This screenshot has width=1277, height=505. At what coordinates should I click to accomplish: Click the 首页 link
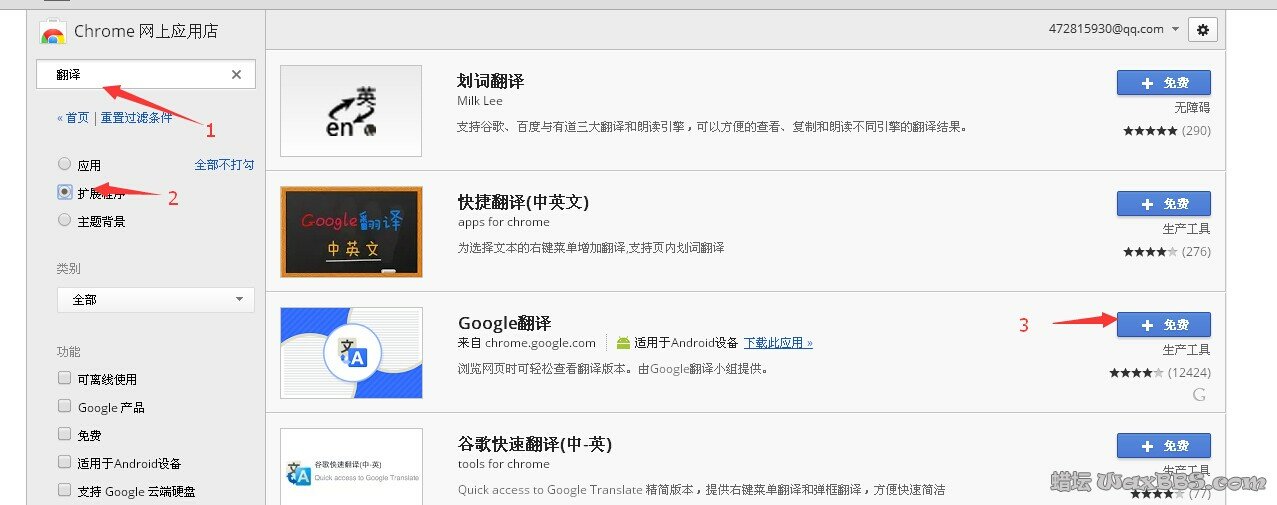pos(76,117)
